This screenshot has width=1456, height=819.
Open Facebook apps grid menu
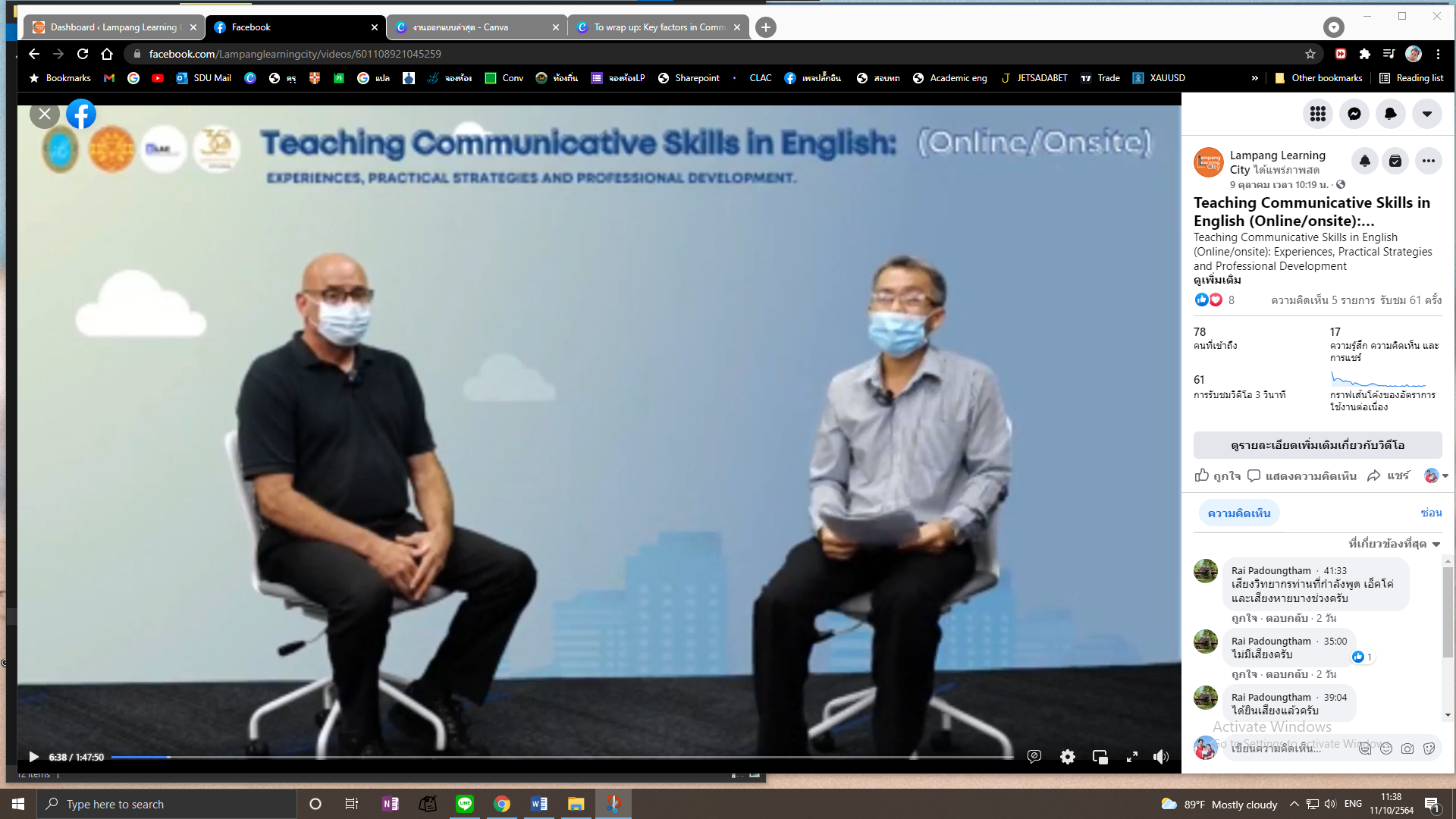[1317, 114]
